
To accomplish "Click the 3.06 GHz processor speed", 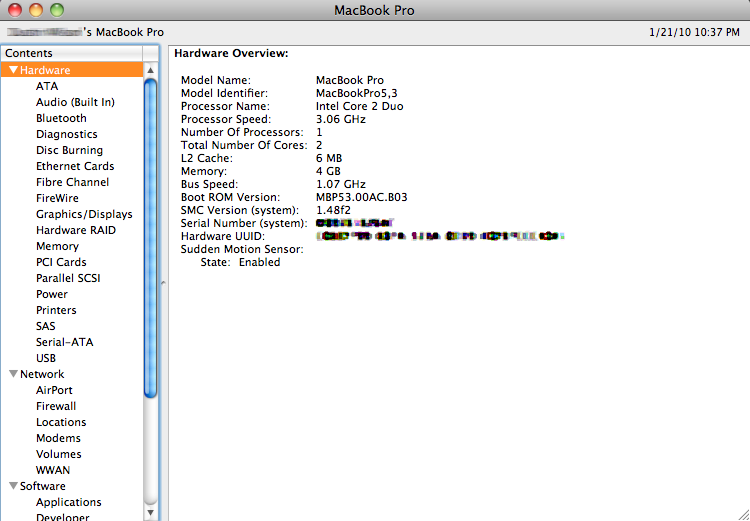I will (341, 119).
